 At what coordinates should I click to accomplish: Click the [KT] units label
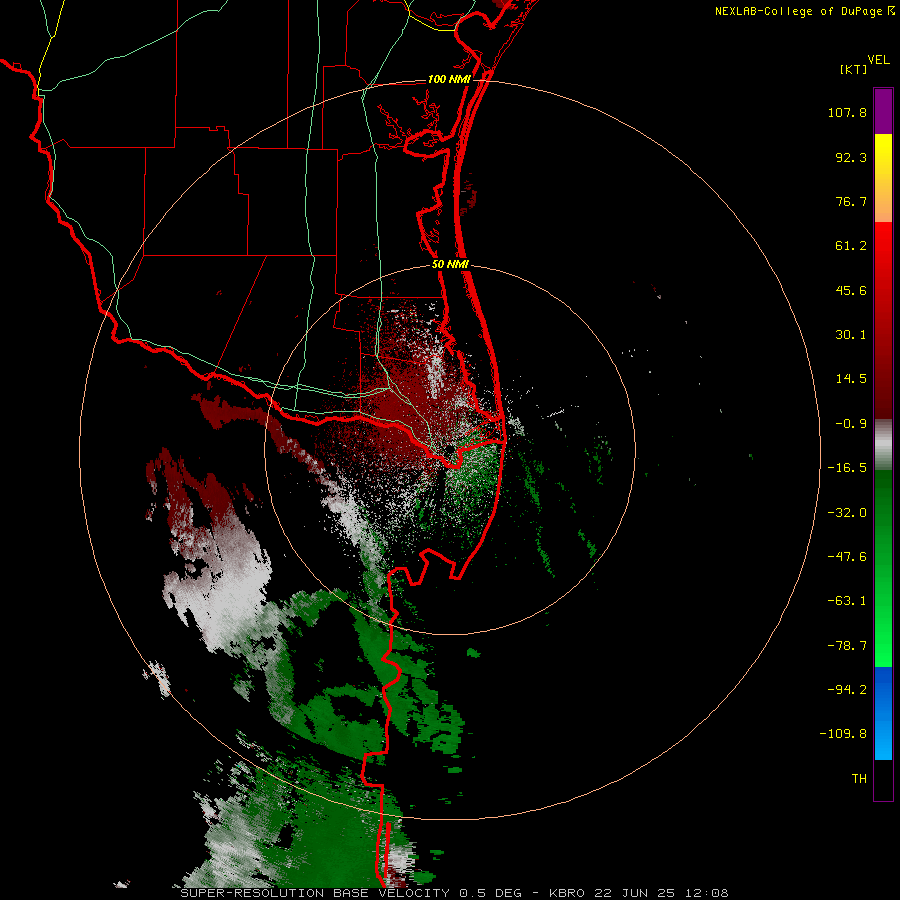click(x=854, y=69)
